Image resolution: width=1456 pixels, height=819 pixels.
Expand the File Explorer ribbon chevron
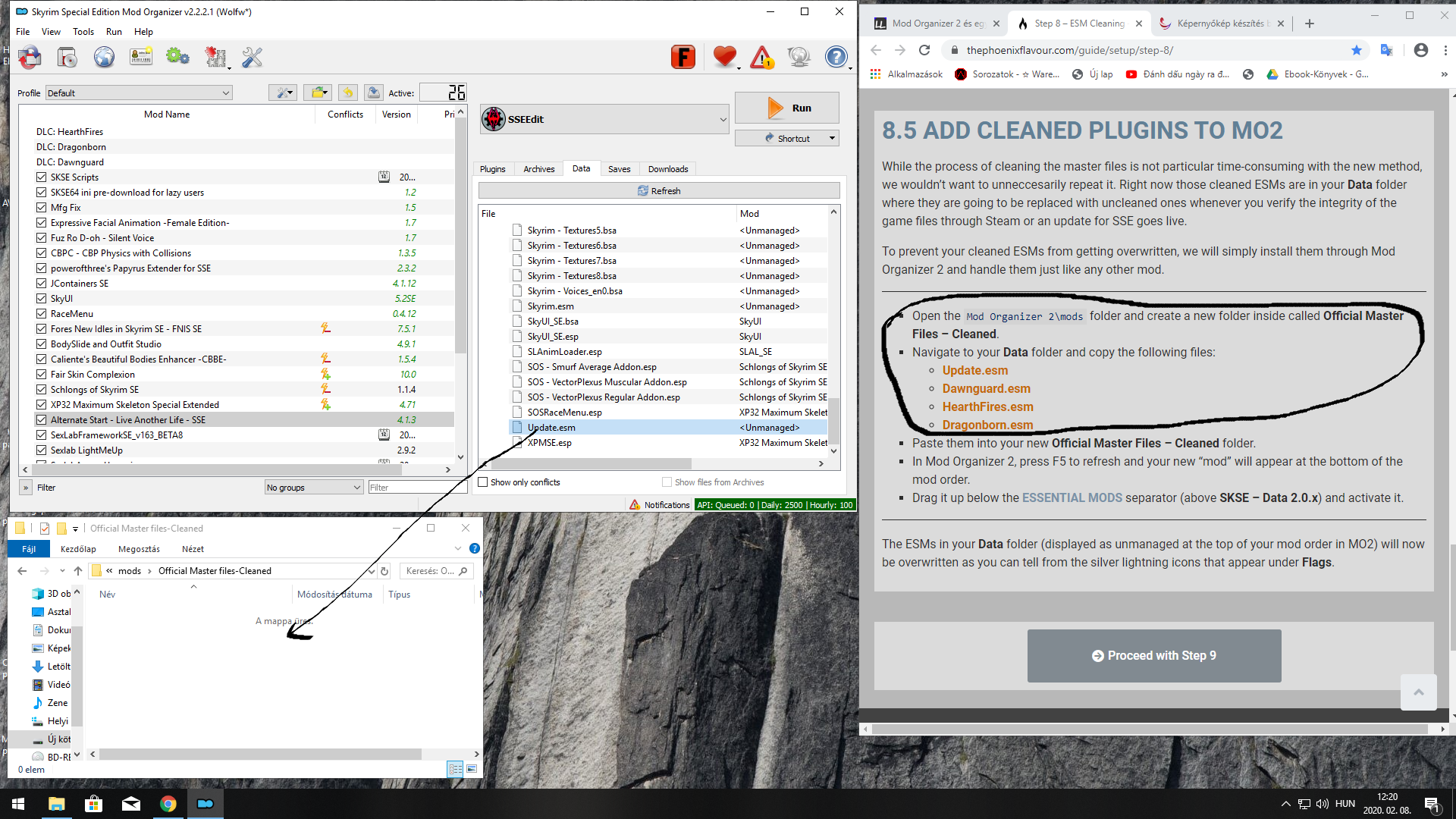click(458, 548)
